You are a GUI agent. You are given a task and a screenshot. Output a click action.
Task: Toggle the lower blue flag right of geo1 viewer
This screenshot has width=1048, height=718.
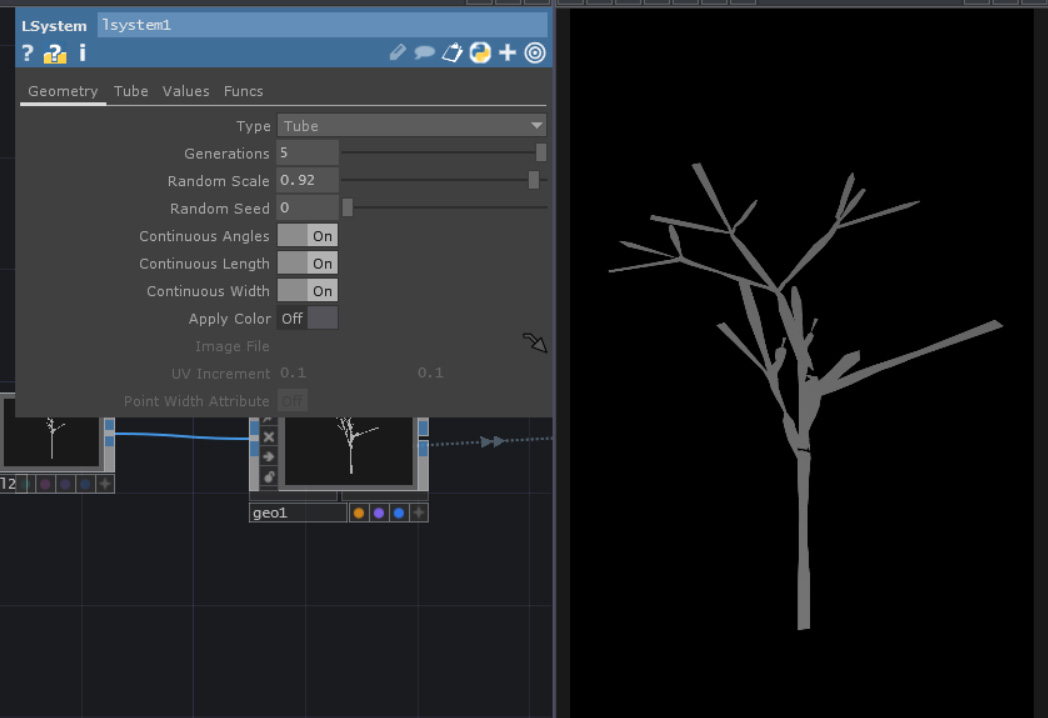(423, 449)
